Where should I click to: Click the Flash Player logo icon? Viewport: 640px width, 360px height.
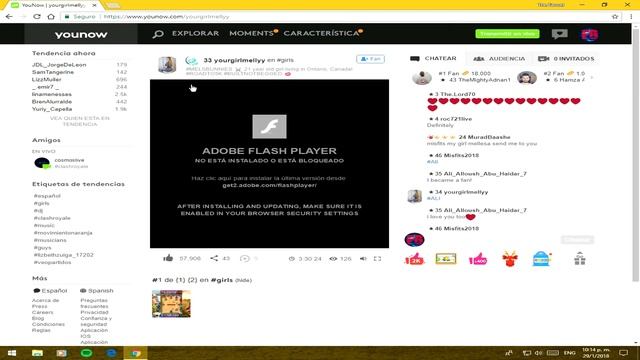[269, 127]
